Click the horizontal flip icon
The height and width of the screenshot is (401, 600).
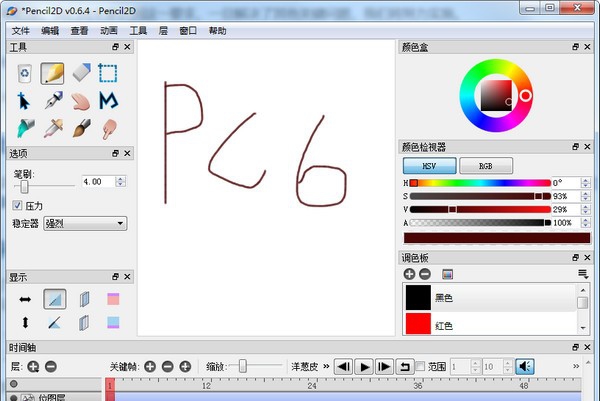[25, 299]
